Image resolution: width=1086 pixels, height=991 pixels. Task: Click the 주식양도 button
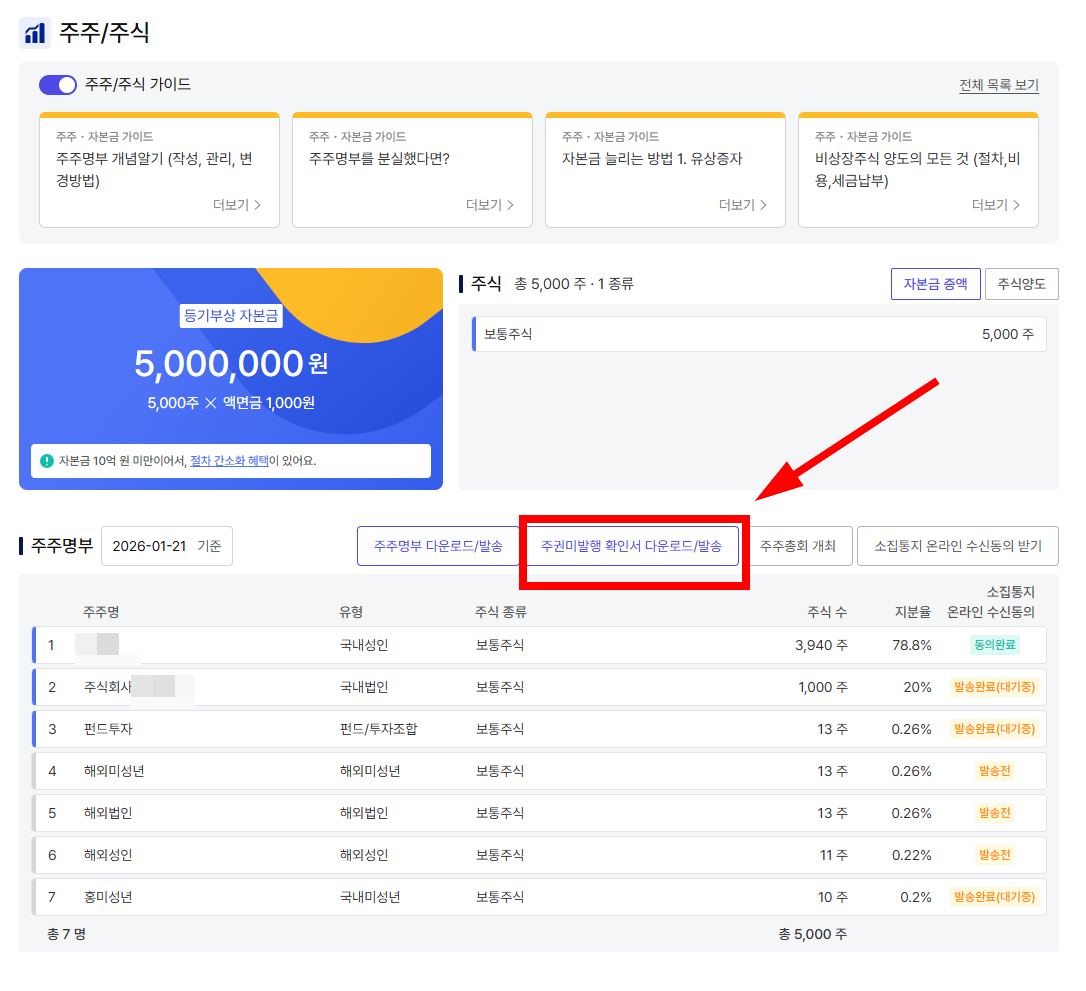[x=1022, y=284]
